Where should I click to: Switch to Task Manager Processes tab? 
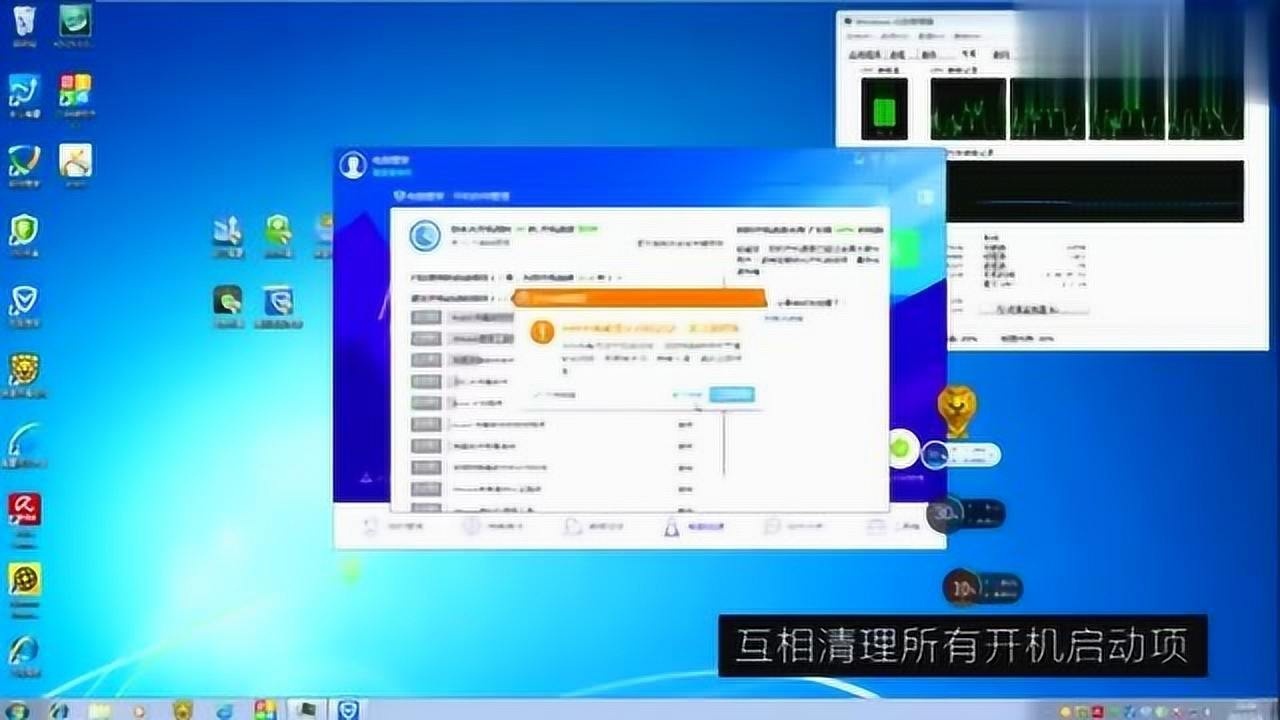pyautogui.click(x=897, y=54)
